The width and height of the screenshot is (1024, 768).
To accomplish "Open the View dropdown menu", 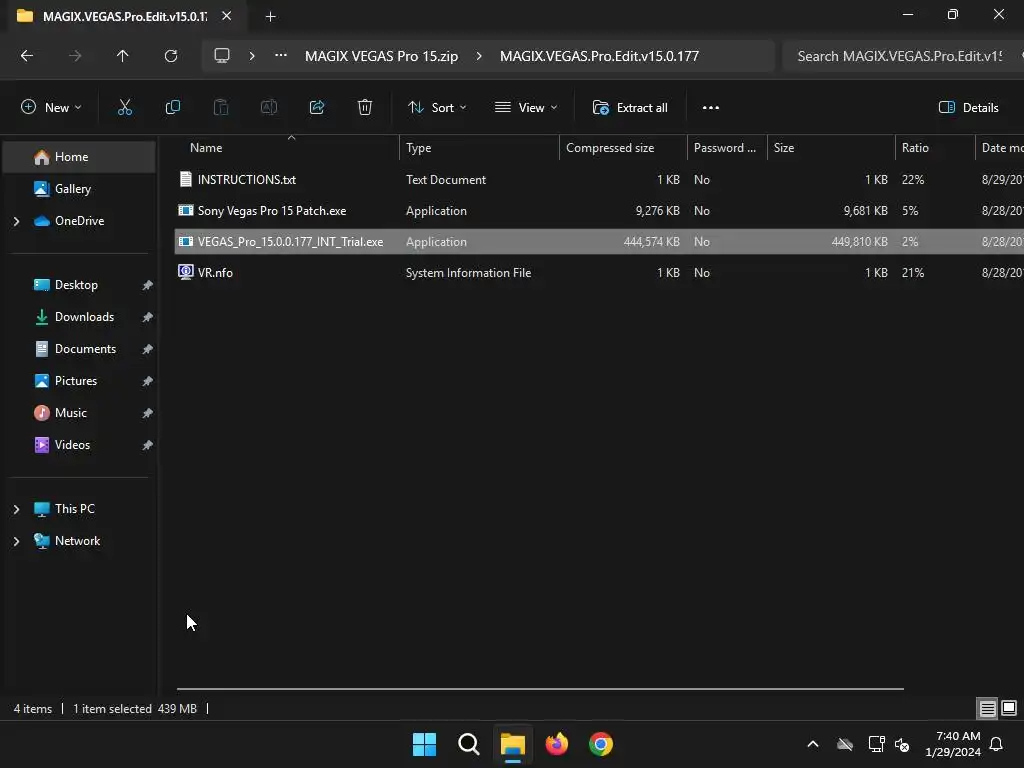I will [x=526, y=108].
